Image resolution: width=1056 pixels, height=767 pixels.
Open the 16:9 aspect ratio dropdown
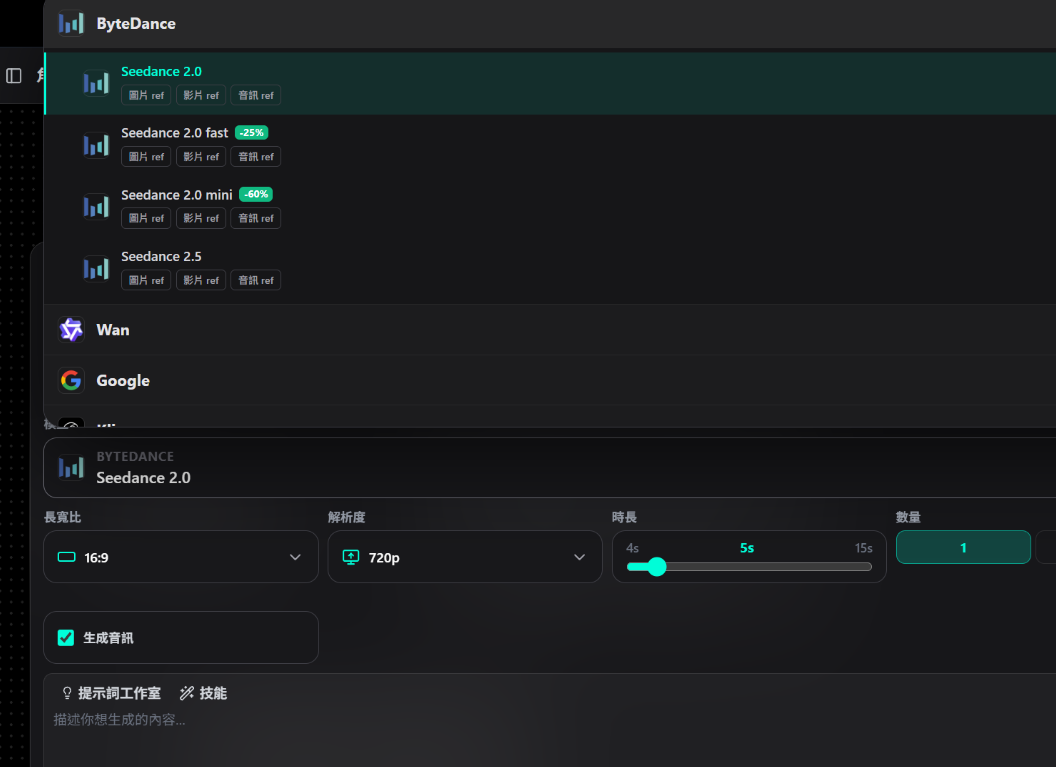(180, 557)
